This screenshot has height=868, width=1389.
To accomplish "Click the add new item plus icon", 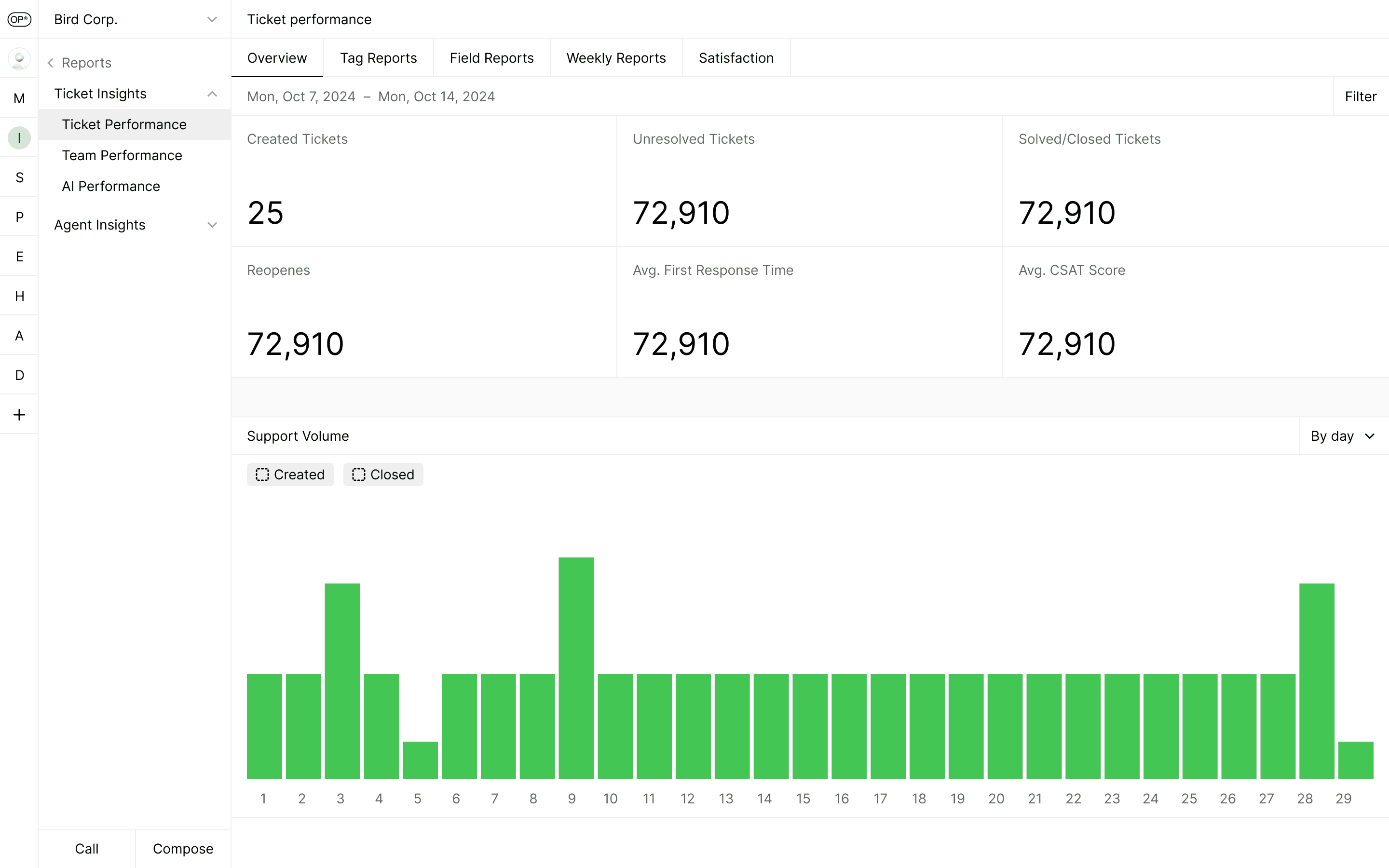I will [x=19, y=414].
